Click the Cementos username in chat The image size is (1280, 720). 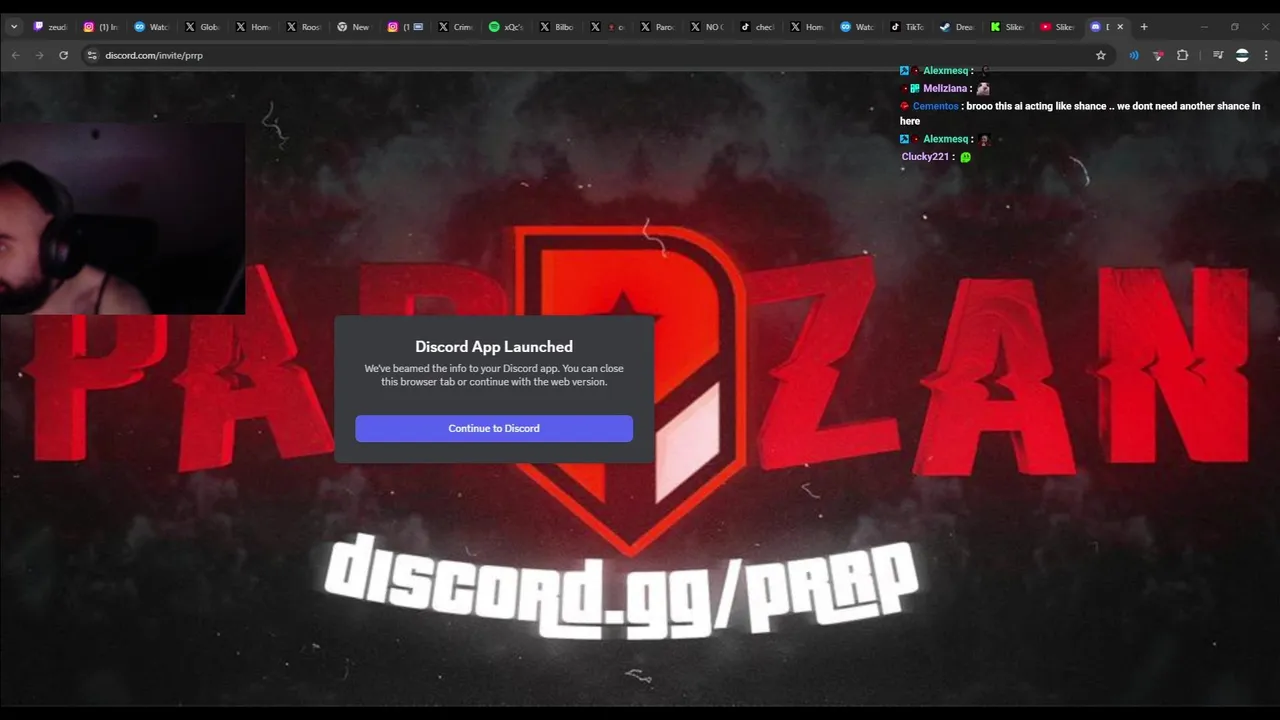click(935, 106)
